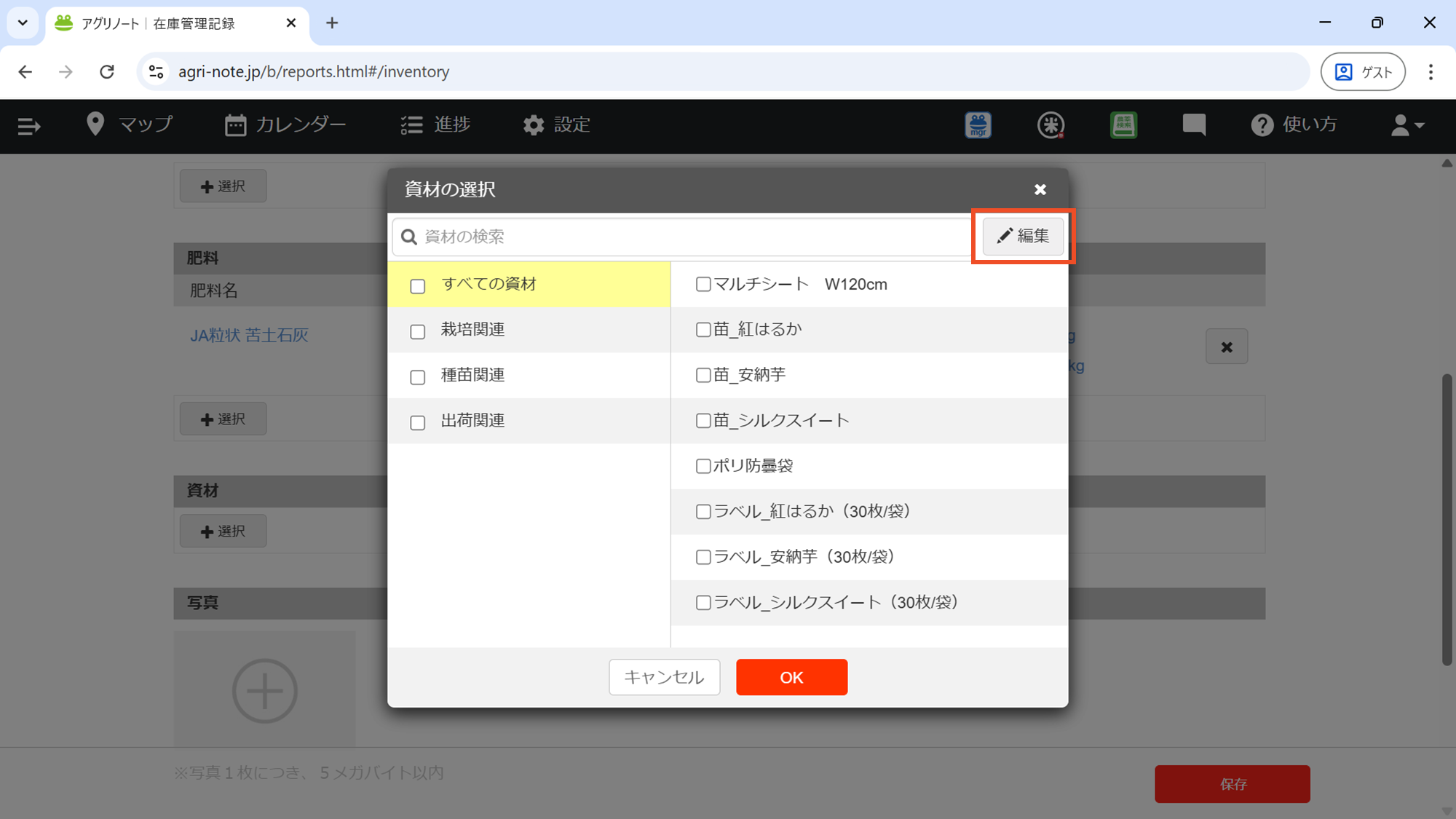Viewport: 1456px width, 819px height.
Task: Click the topmost ＋選択 button
Action: (223, 186)
